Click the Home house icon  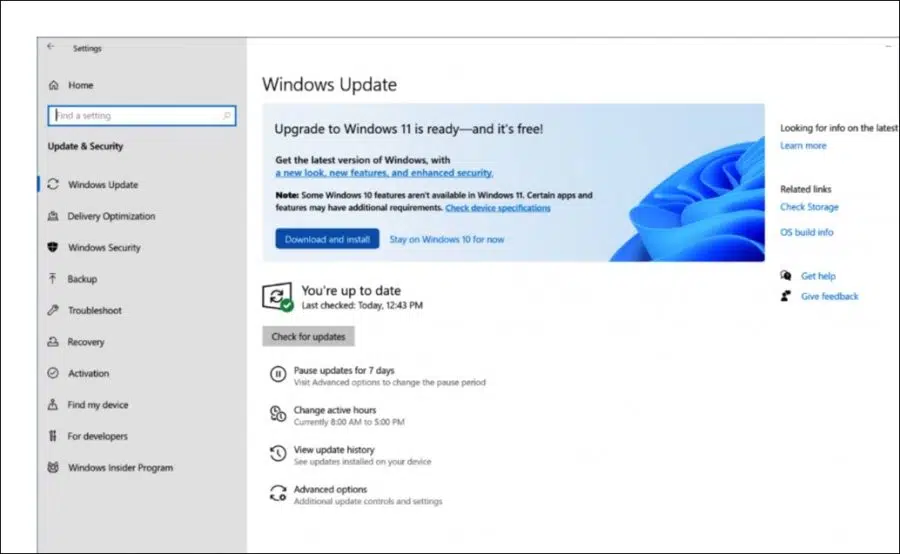53,85
